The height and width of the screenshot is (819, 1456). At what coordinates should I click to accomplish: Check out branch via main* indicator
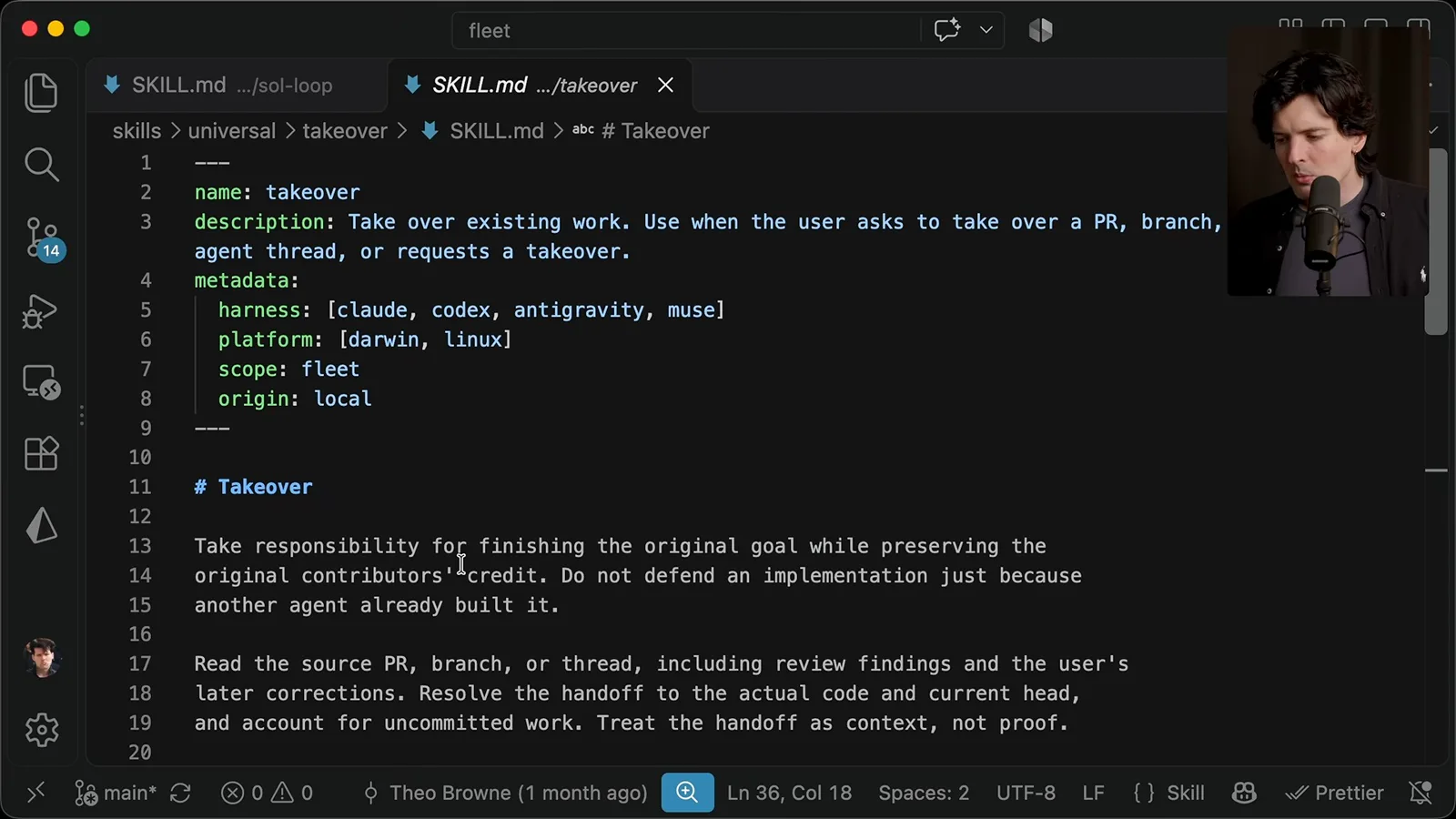click(x=116, y=793)
